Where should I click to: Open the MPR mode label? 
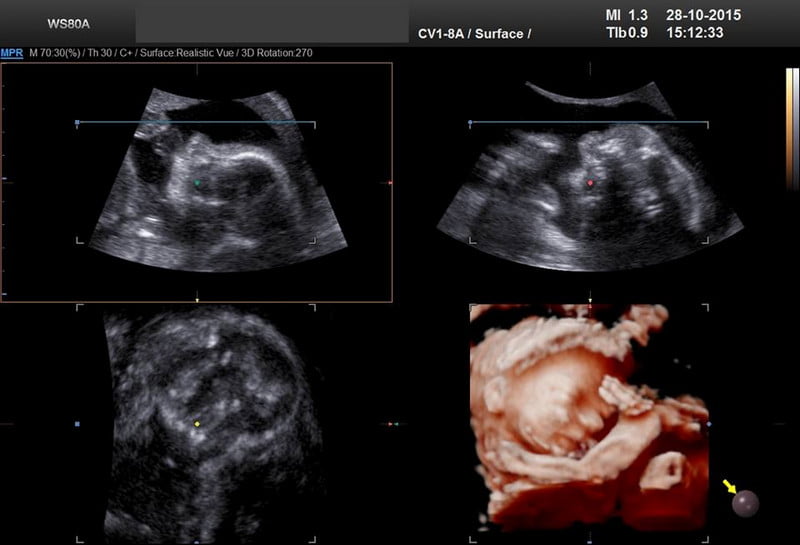[12, 52]
